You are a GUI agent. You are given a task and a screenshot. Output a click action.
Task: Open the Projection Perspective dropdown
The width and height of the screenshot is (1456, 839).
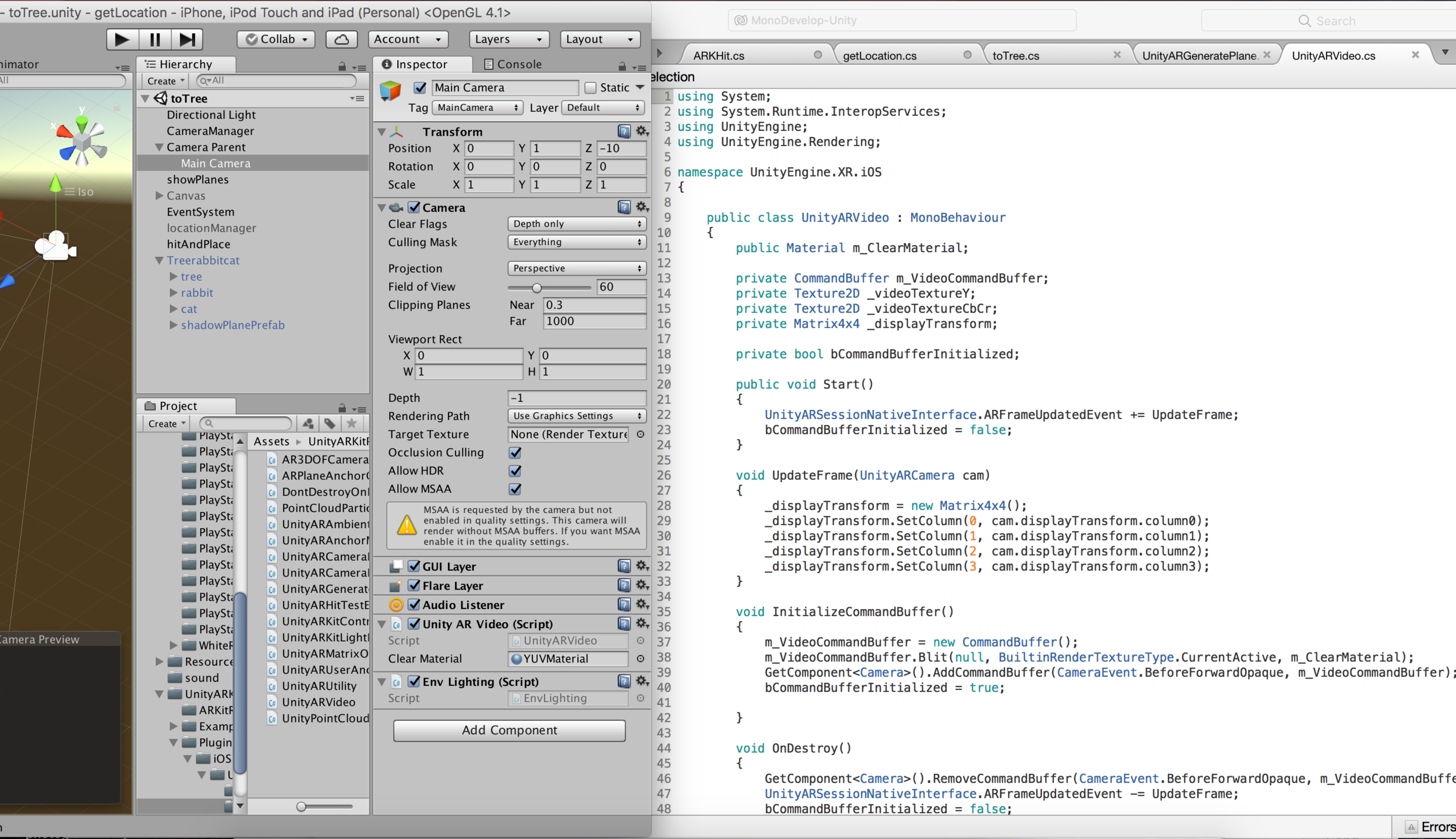[x=577, y=268]
